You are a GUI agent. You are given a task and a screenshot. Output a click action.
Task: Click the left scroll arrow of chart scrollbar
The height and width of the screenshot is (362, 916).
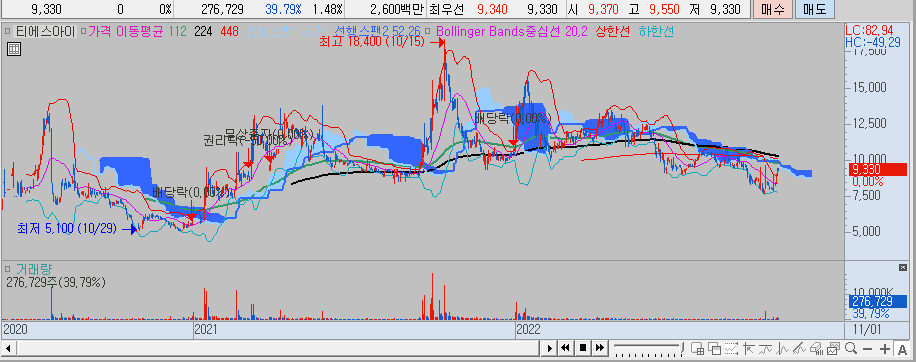tap(9, 349)
